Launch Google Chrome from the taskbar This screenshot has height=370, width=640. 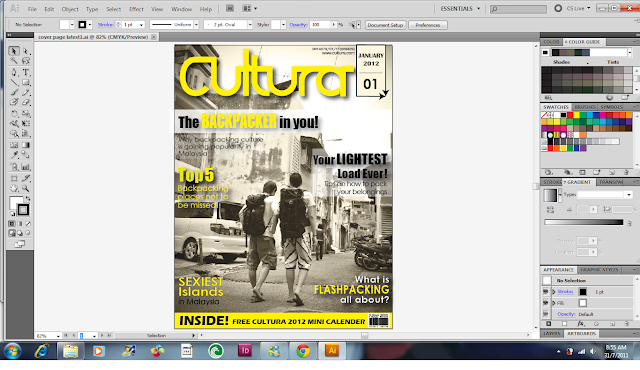(303, 350)
